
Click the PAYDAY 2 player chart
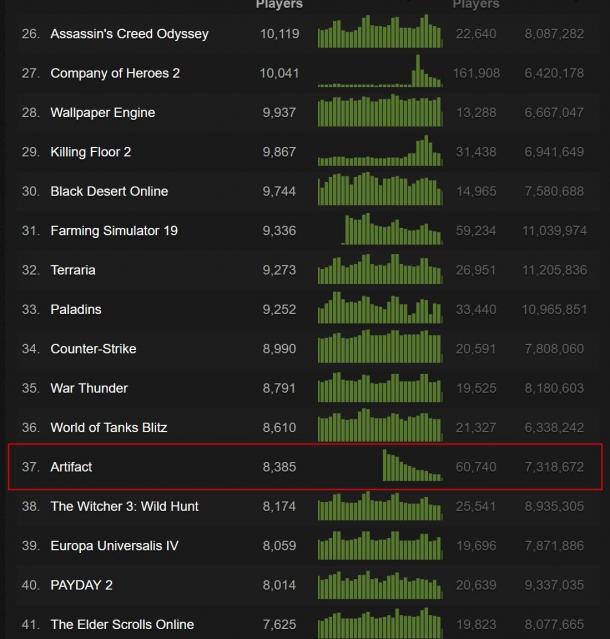(x=380, y=584)
